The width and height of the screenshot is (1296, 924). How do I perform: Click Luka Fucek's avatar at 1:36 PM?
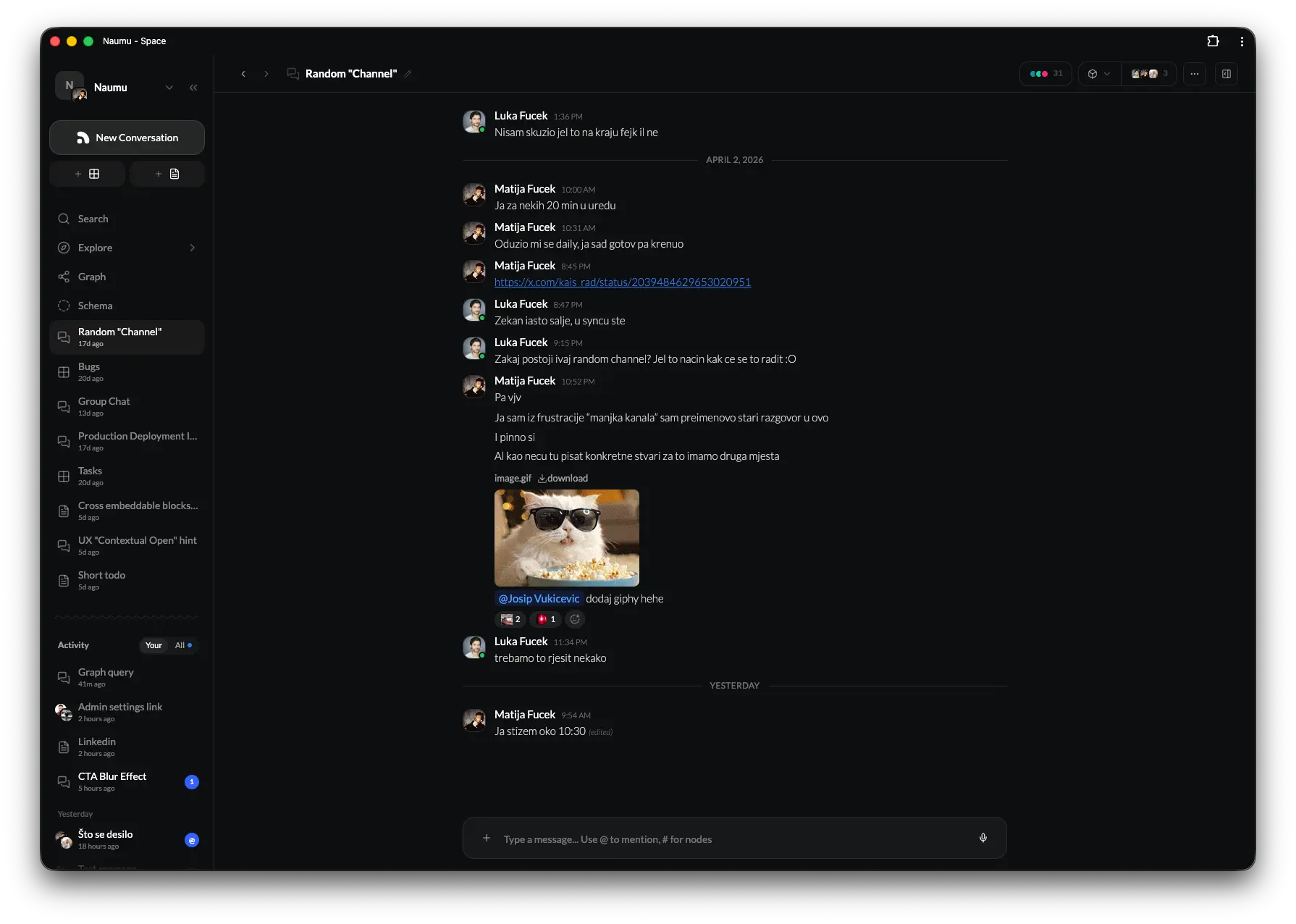point(474,122)
